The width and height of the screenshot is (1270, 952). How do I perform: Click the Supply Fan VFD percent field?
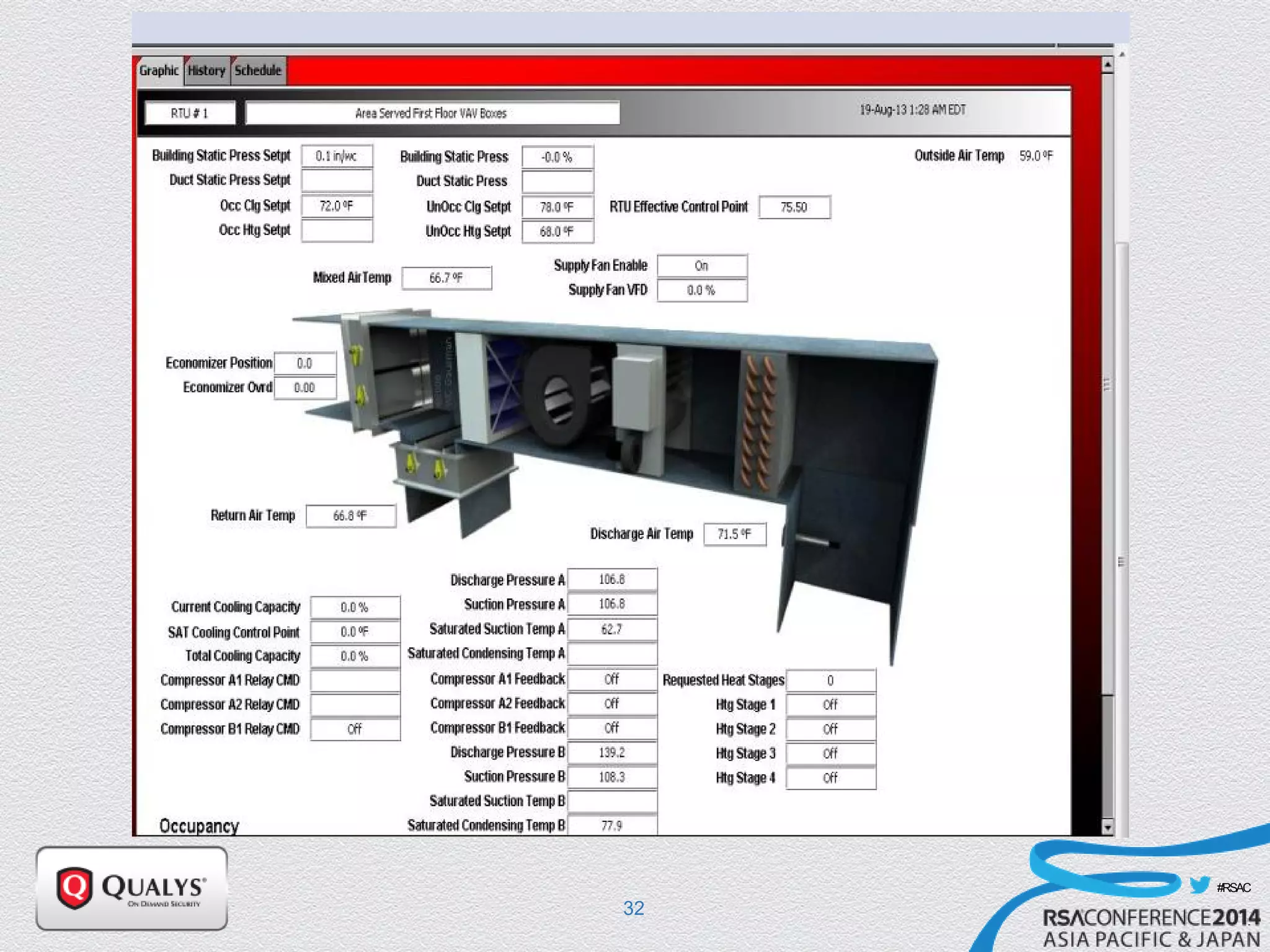[702, 290]
